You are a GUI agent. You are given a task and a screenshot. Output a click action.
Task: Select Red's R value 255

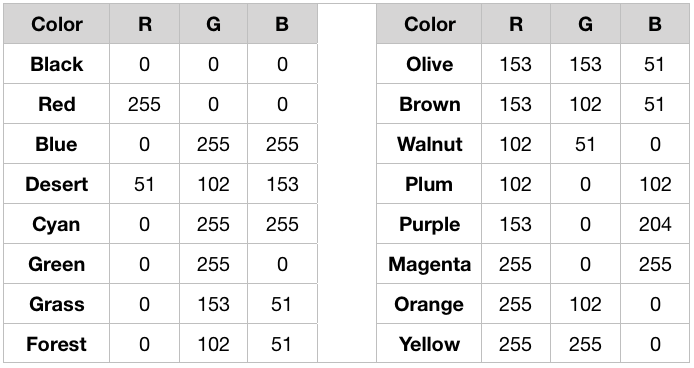pyautogui.click(x=144, y=104)
